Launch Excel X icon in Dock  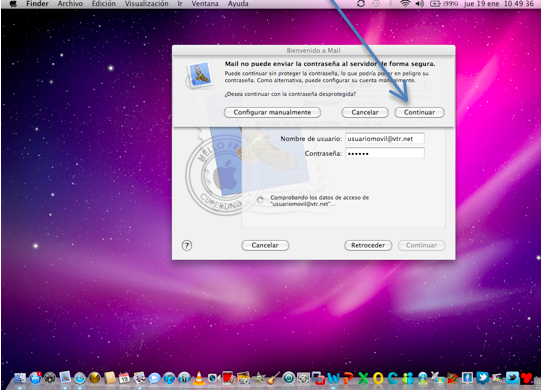click(x=363, y=378)
